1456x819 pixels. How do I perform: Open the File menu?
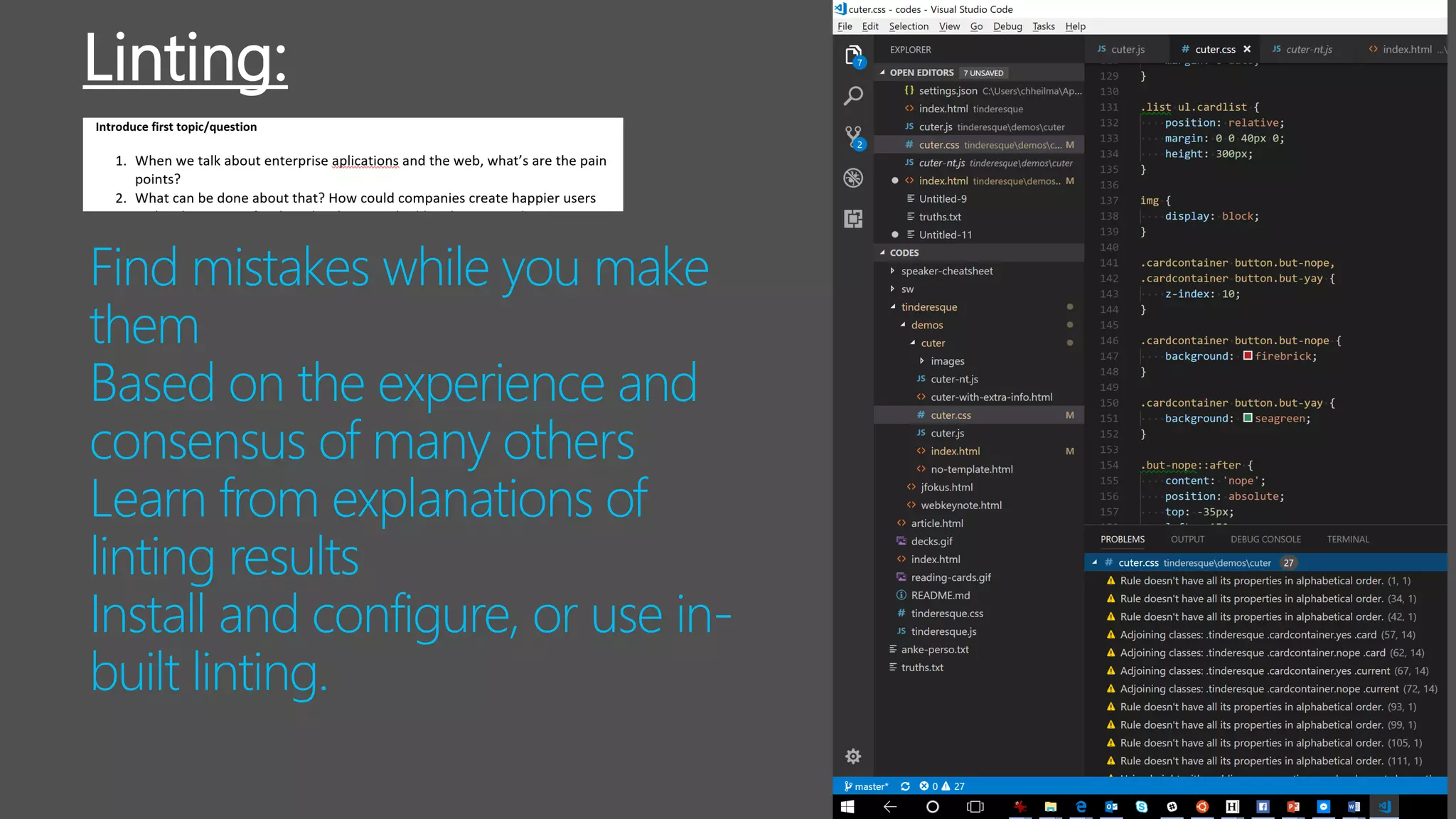coord(845,26)
